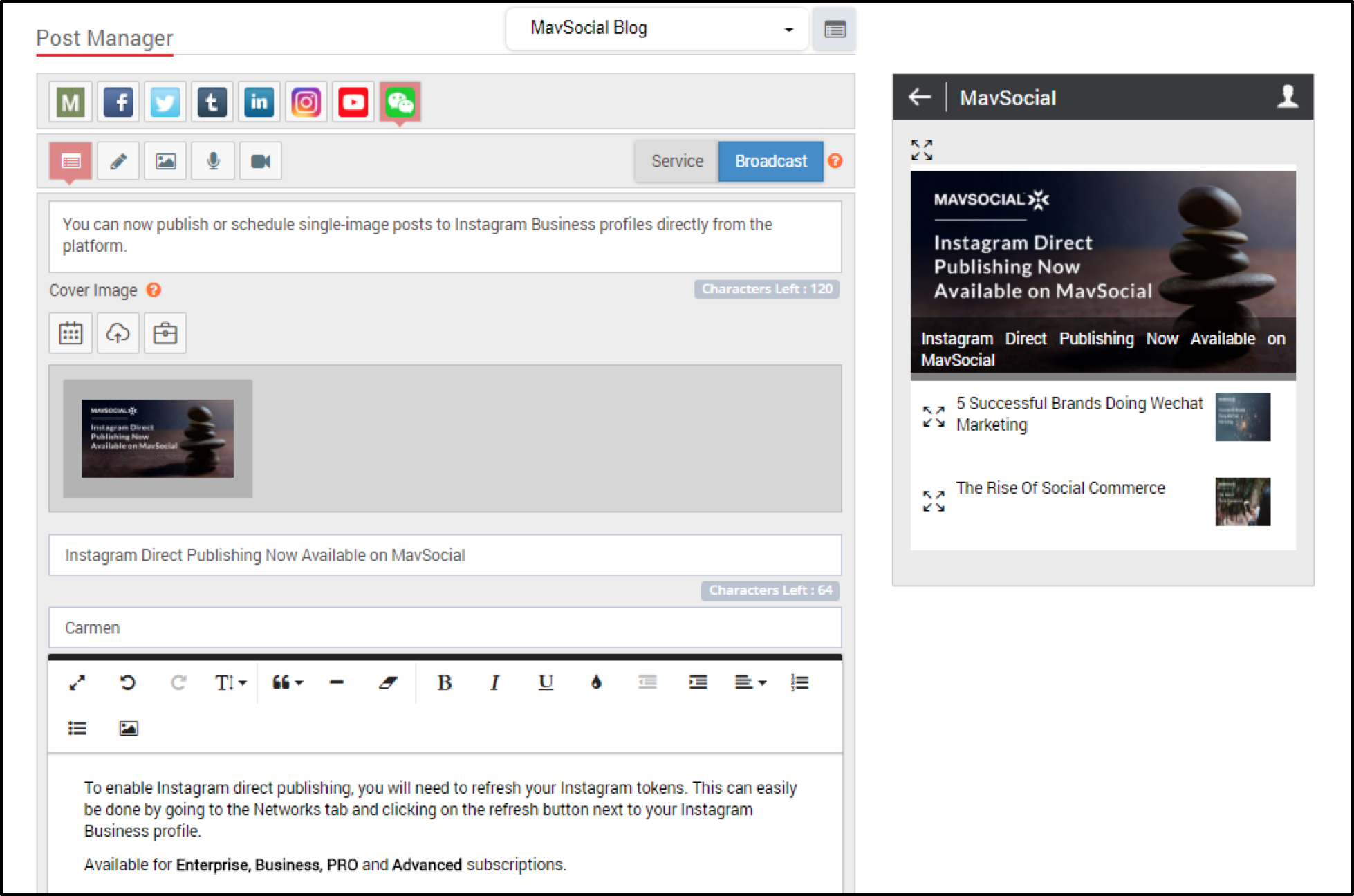Click the cloud upload cover image icon

point(118,333)
